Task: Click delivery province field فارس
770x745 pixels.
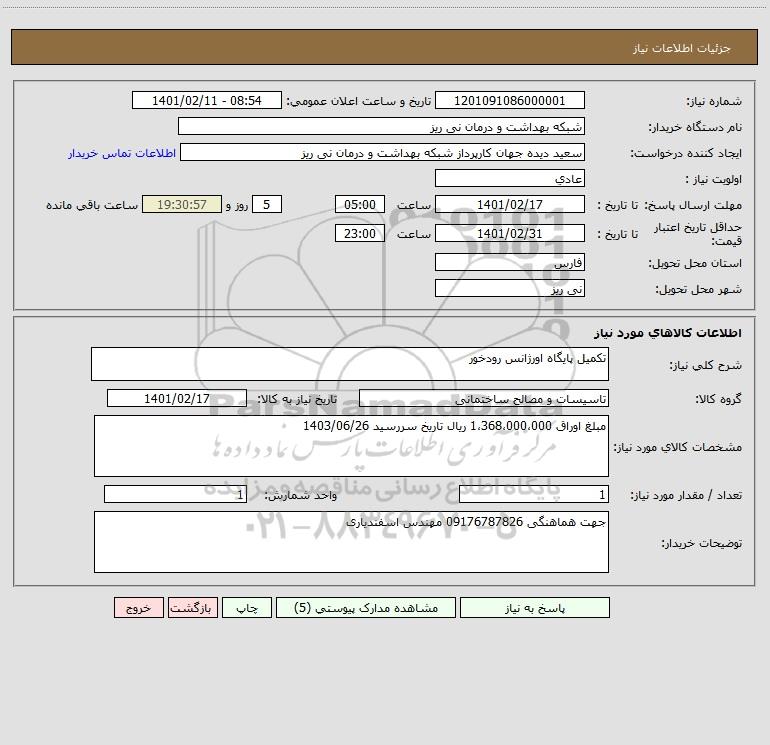Action: pos(510,262)
